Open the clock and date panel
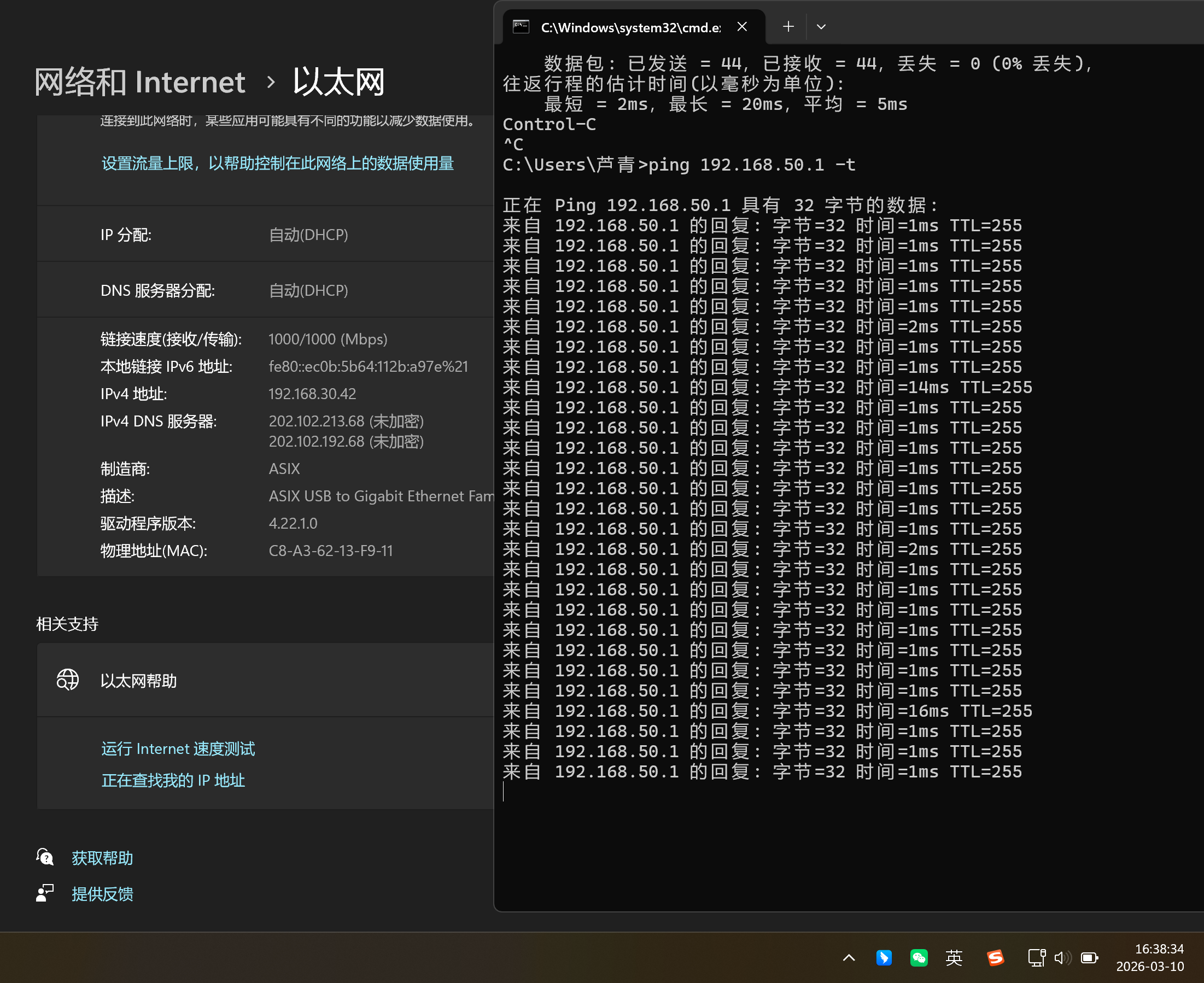 [x=1150, y=957]
